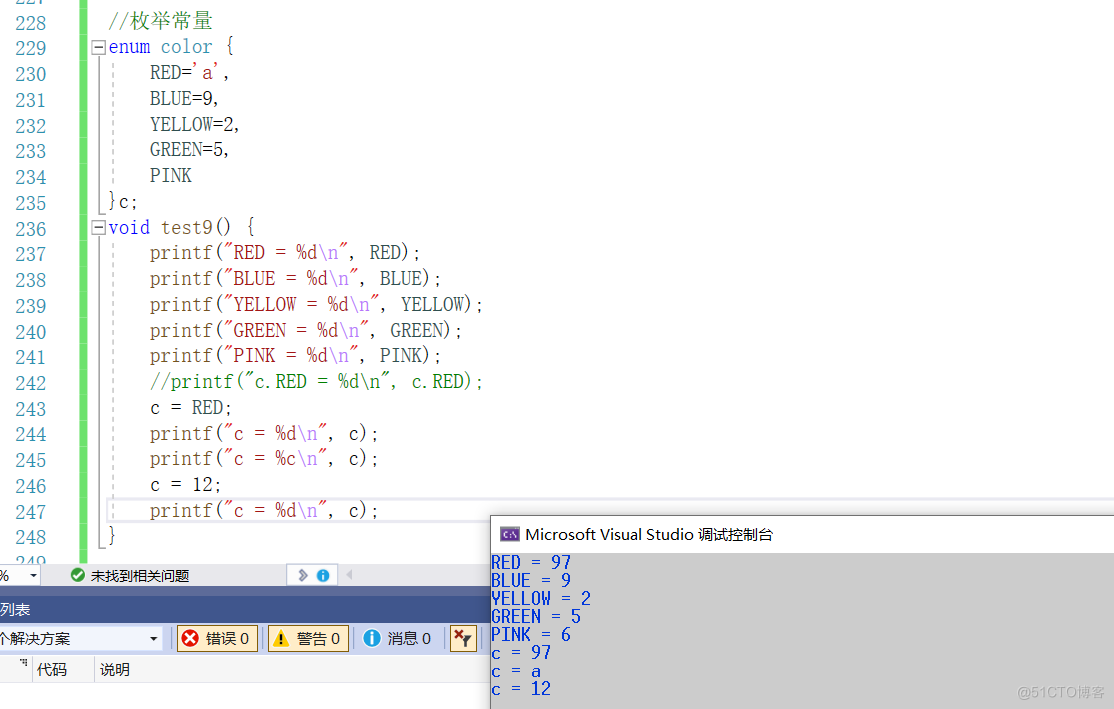Click the BLUE=9, enum entry
The image size is (1114, 709).
click(184, 98)
